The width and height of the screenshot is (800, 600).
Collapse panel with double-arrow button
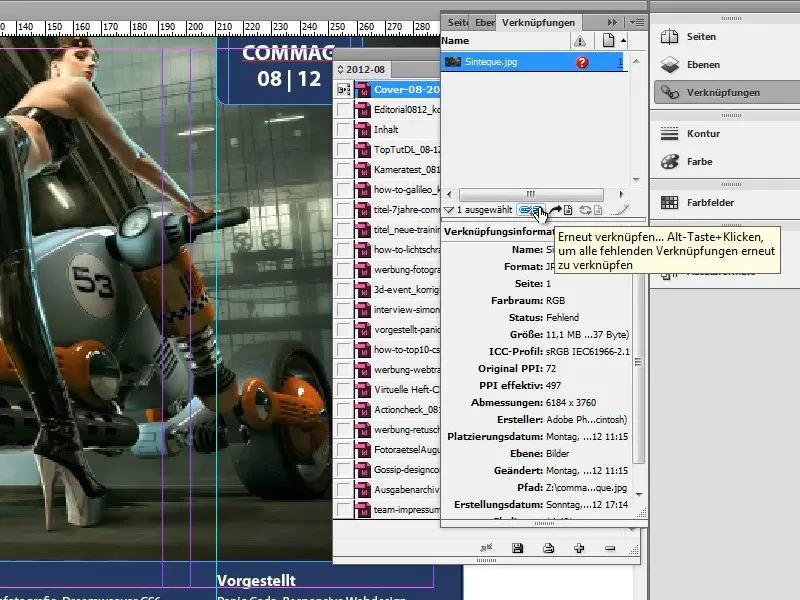pyautogui.click(x=612, y=22)
